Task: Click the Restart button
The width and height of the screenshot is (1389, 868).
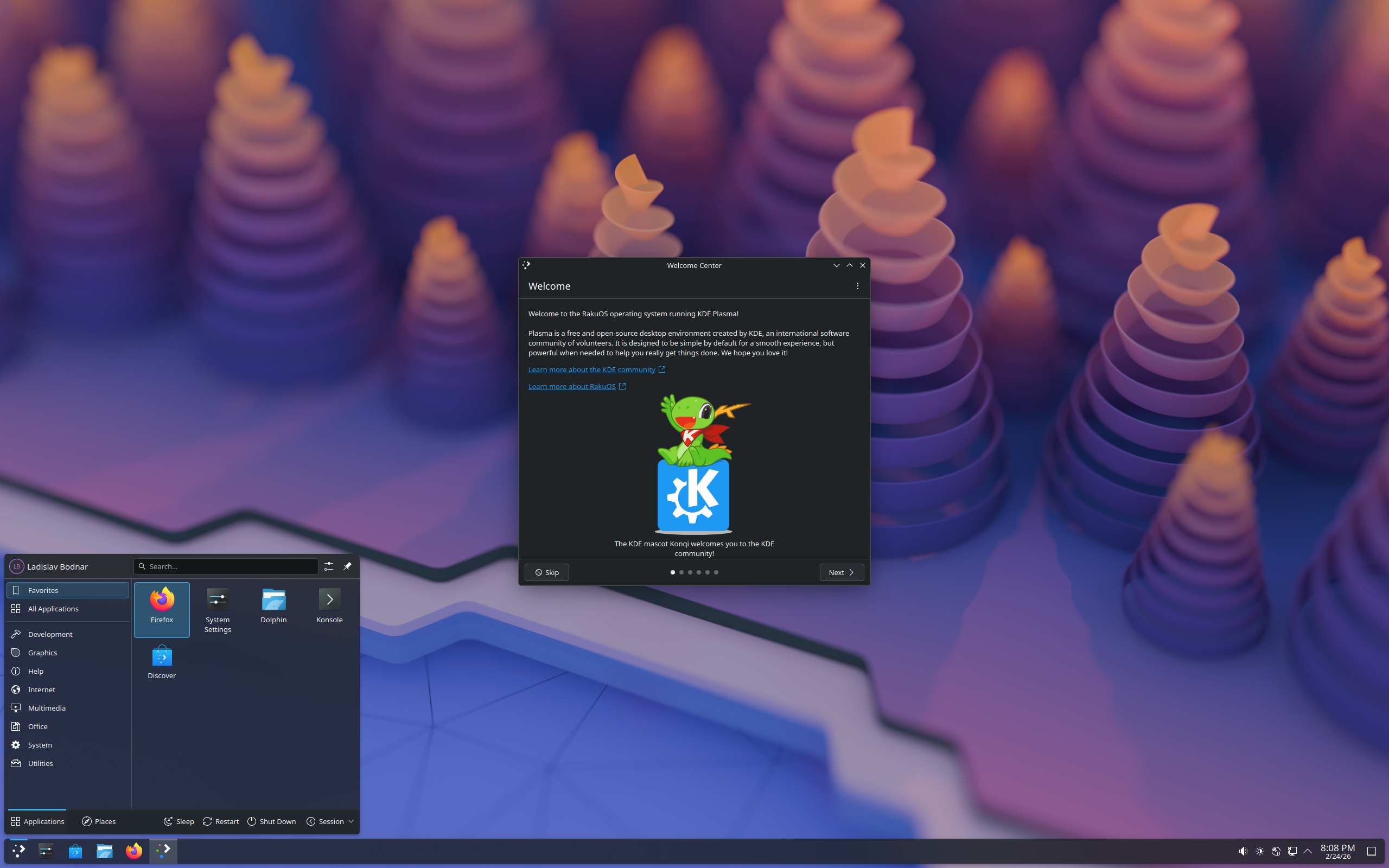Action: (221, 821)
